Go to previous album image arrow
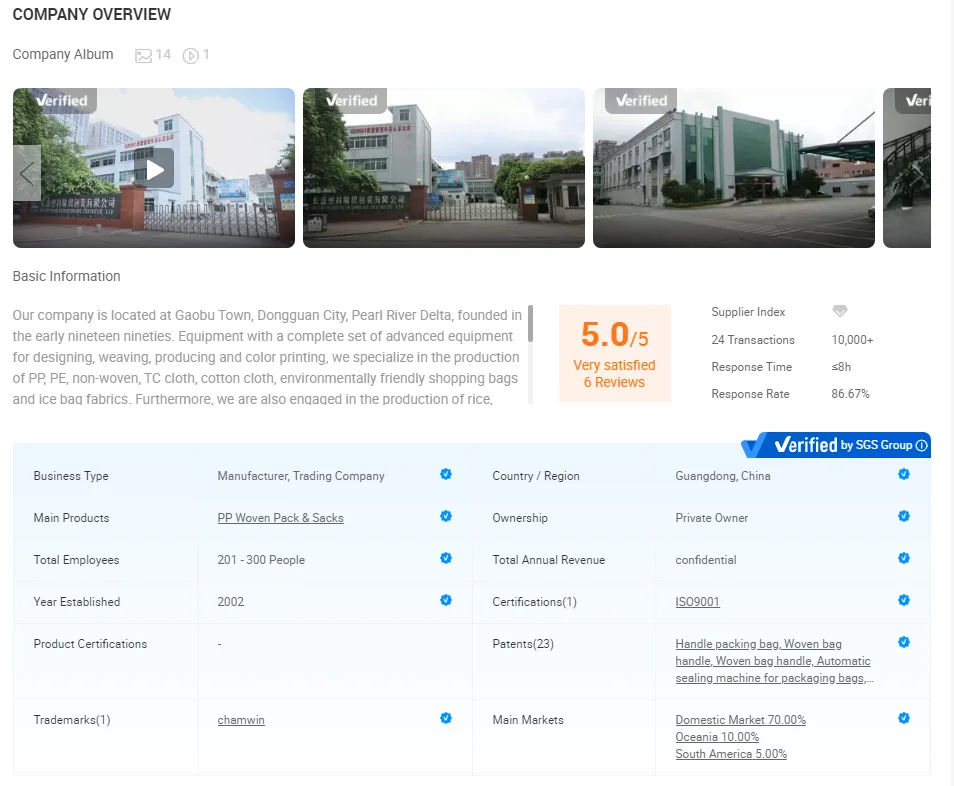This screenshot has height=786, width=954. pyautogui.click(x=27, y=172)
